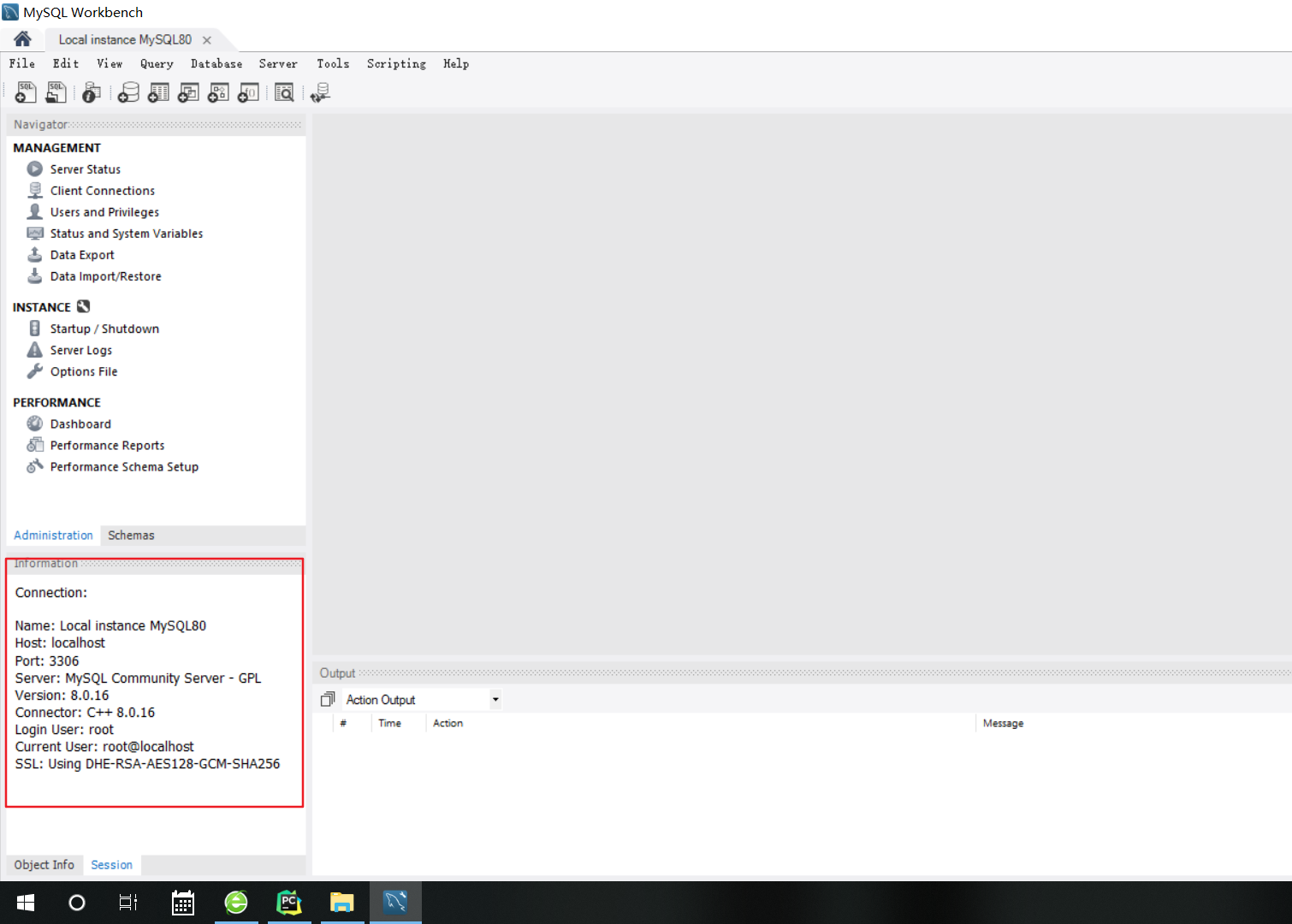Open the View menu
Image resolution: width=1292 pixels, height=924 pixels.
coord(110,63)
